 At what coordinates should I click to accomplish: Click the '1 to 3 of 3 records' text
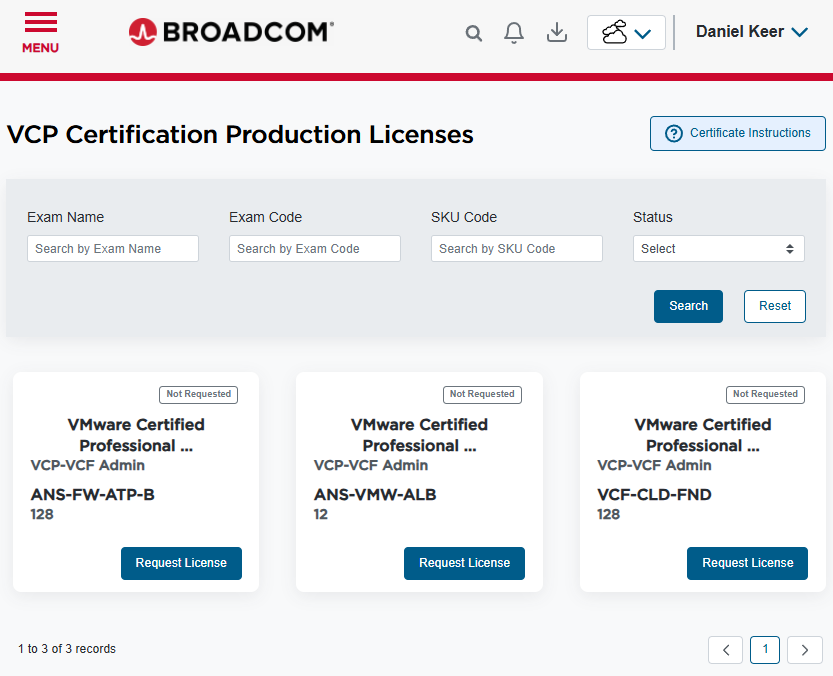(67, 649)
